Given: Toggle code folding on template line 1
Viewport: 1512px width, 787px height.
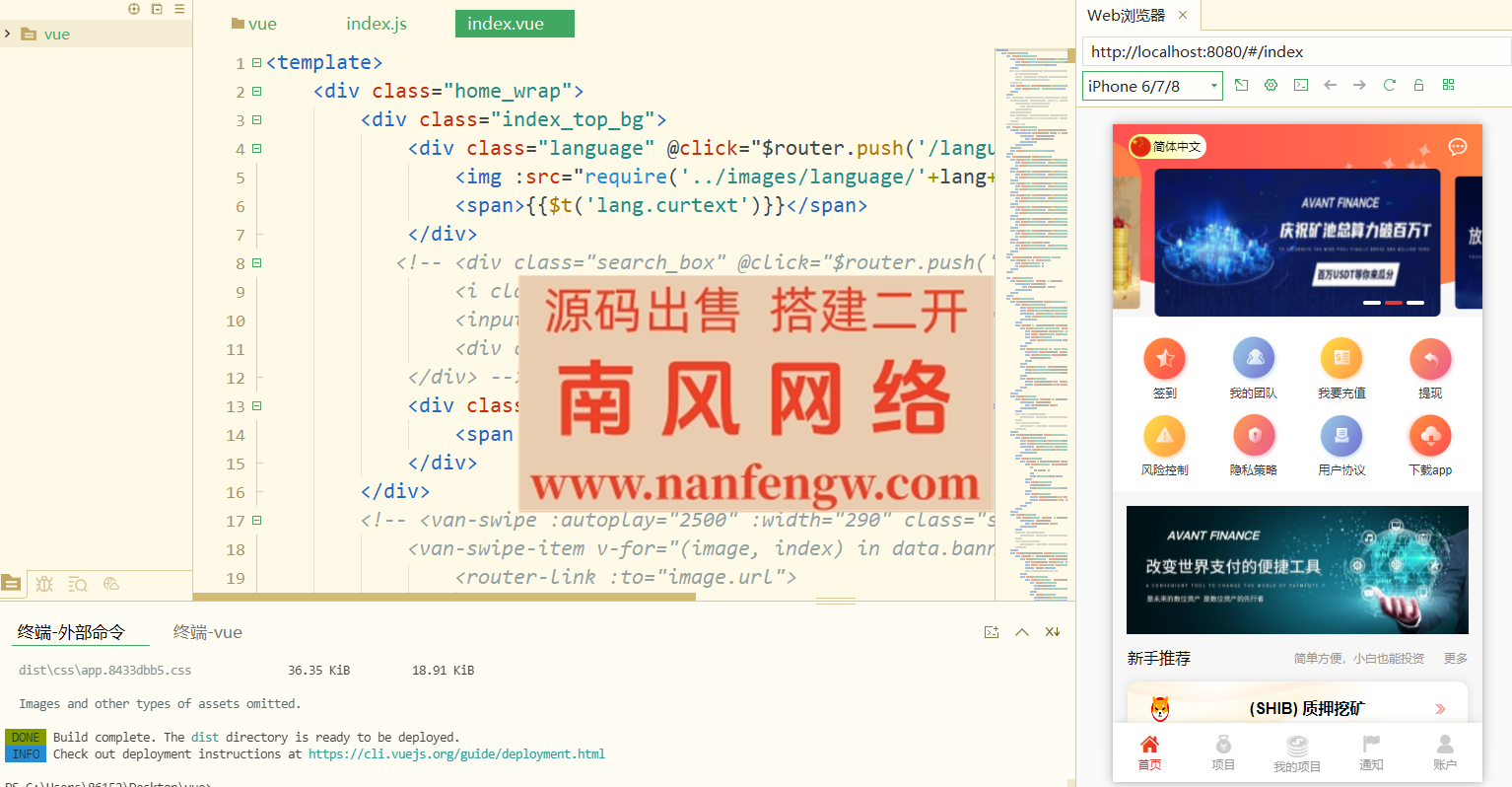Looking at the screenshot, I should click(x=254, y=62).
